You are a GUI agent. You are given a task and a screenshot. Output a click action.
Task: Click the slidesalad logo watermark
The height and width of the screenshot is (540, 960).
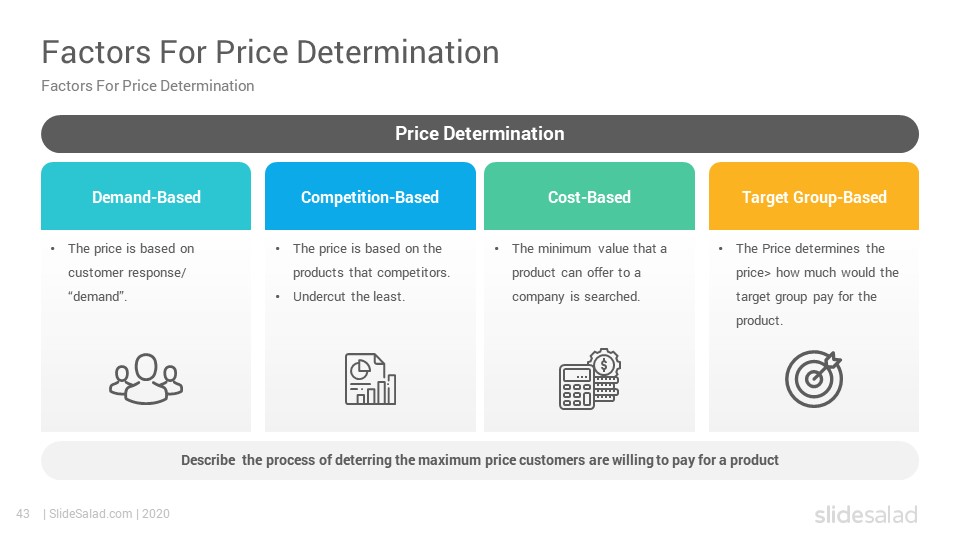tap(866, 514)
